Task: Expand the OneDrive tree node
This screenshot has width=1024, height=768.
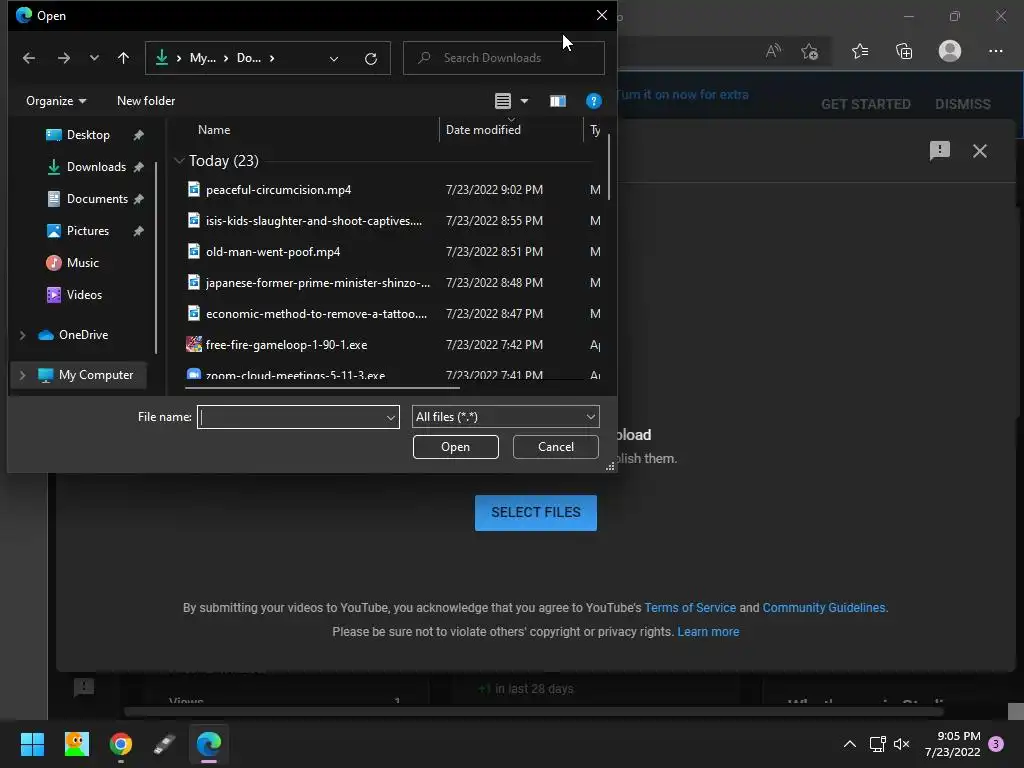Action: click(x=22, y=335)
